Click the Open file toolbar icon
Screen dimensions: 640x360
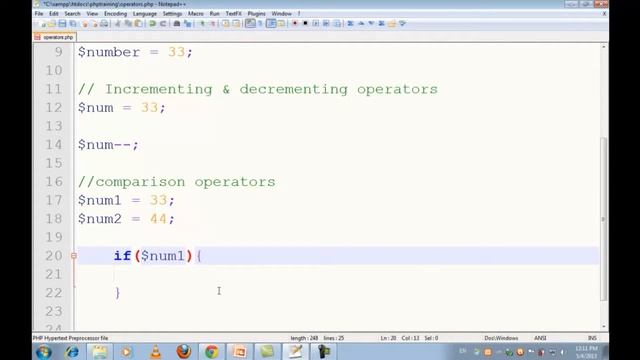(x=52, y=24)
